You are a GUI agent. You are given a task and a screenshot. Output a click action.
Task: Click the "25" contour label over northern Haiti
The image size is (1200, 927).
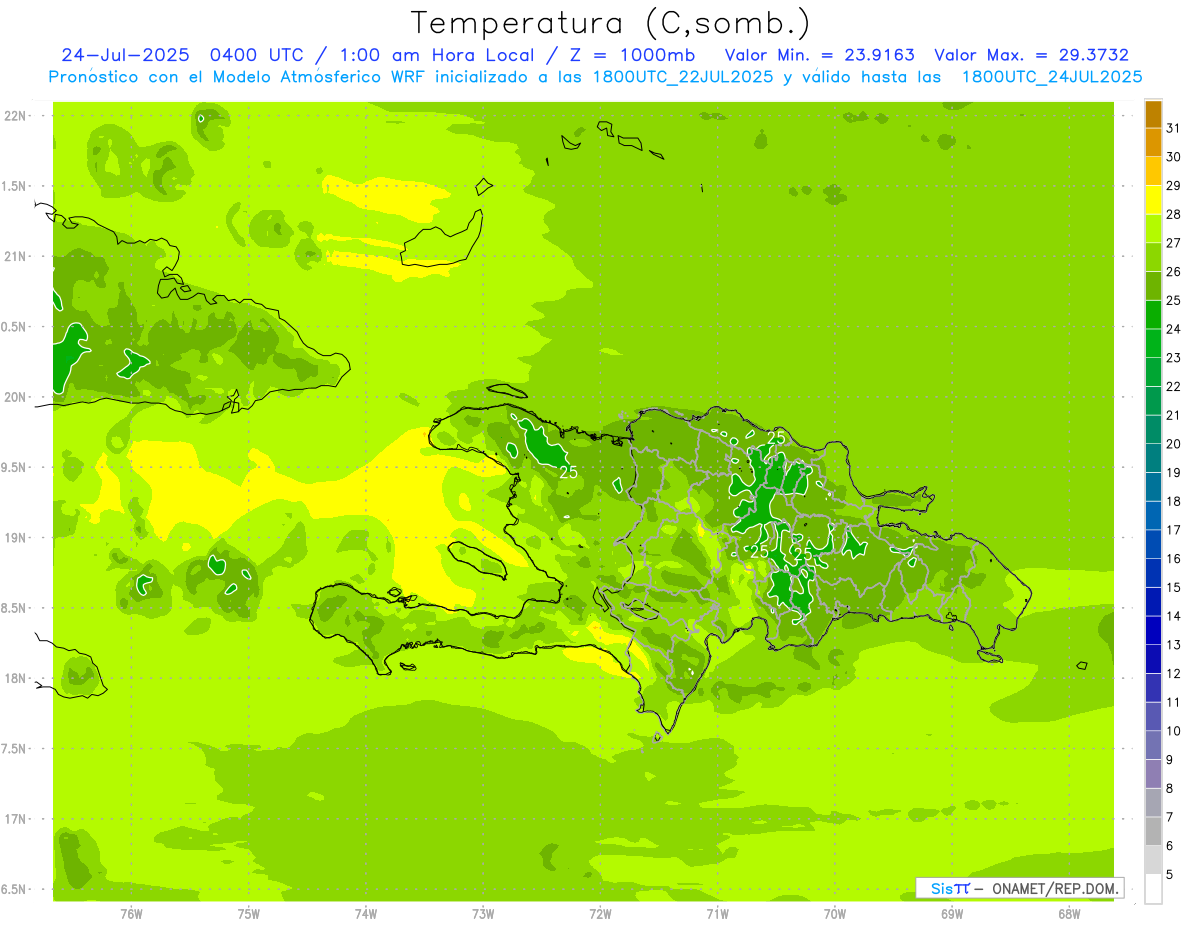568,472
